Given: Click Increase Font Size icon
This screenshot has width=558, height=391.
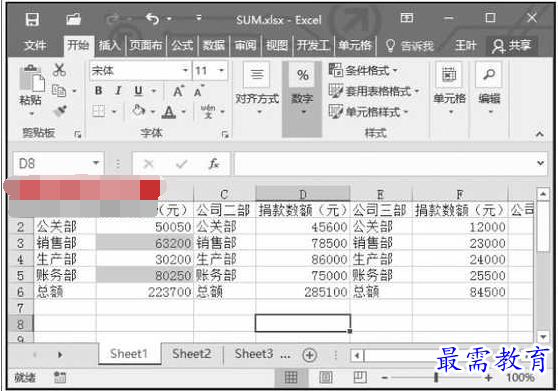Looking at the screenshot, I should coord(178,91).
